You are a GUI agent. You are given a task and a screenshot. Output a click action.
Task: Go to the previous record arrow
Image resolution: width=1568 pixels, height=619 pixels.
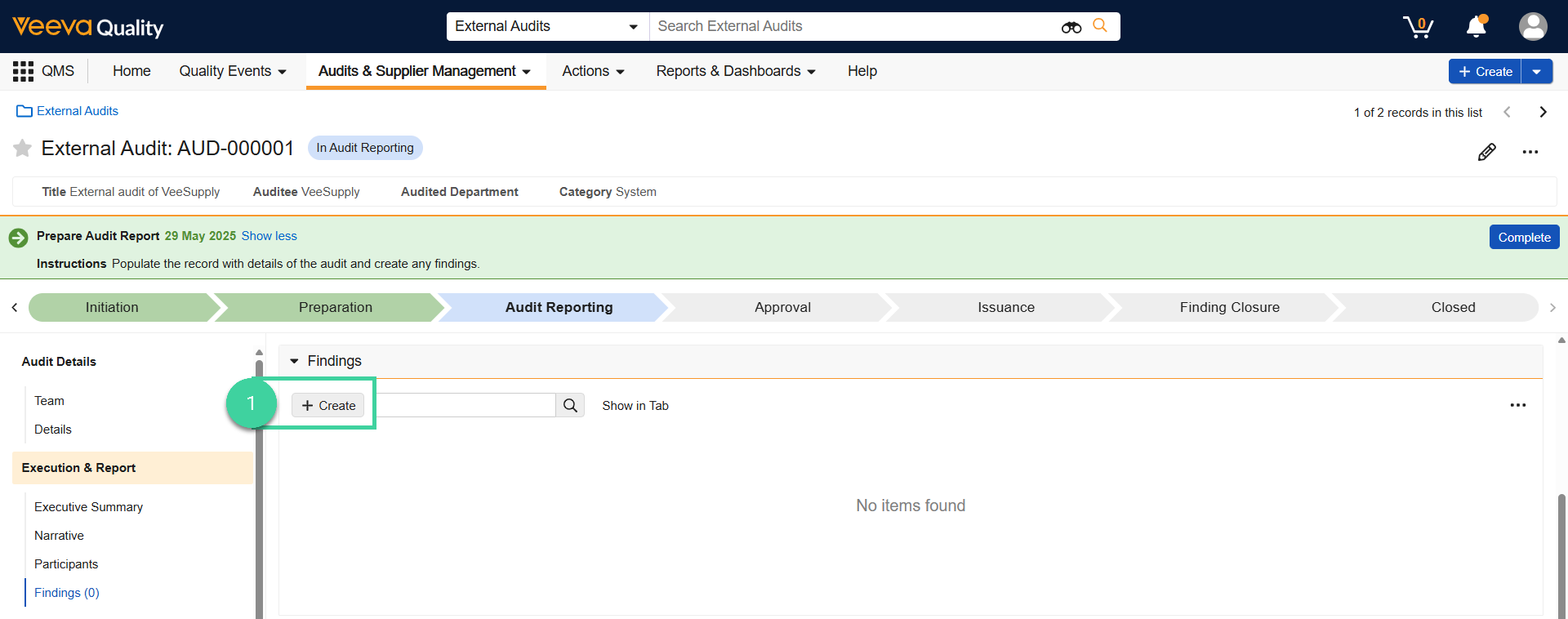click(1508, 112)
